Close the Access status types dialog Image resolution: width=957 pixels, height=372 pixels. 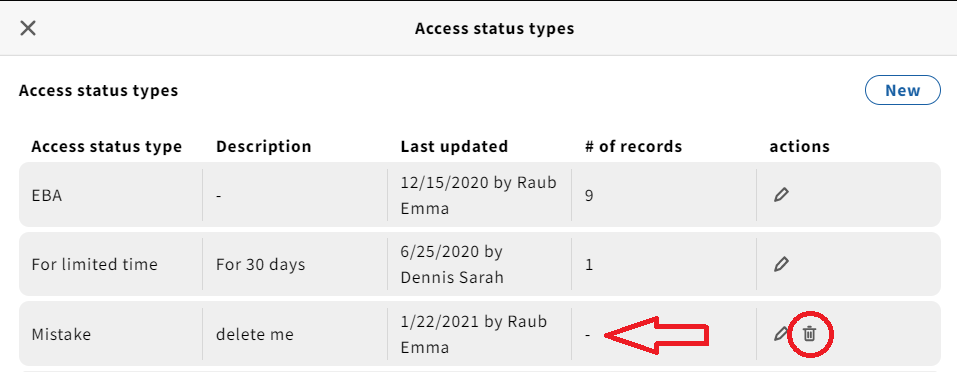tap(28, 28)
